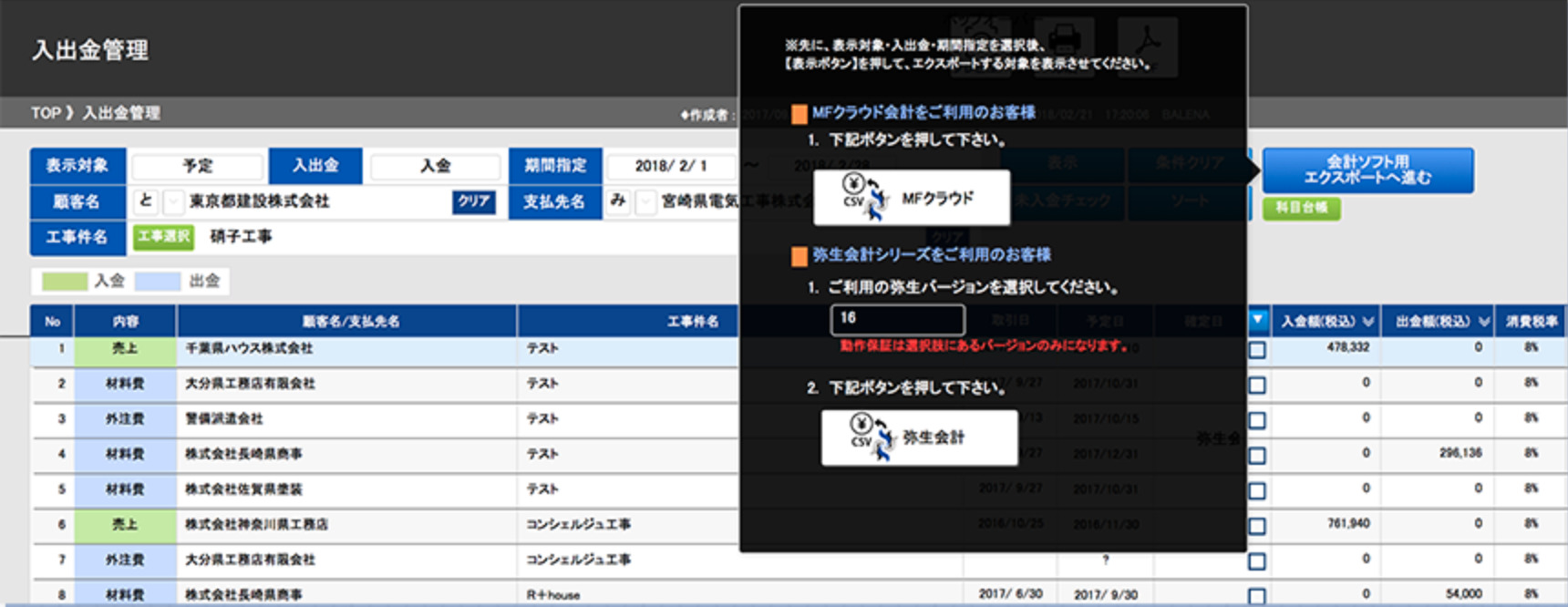Click the クリア button beside 東京都建設株式会社
The image size is (1568, 607).
click(x=474, y=201)
